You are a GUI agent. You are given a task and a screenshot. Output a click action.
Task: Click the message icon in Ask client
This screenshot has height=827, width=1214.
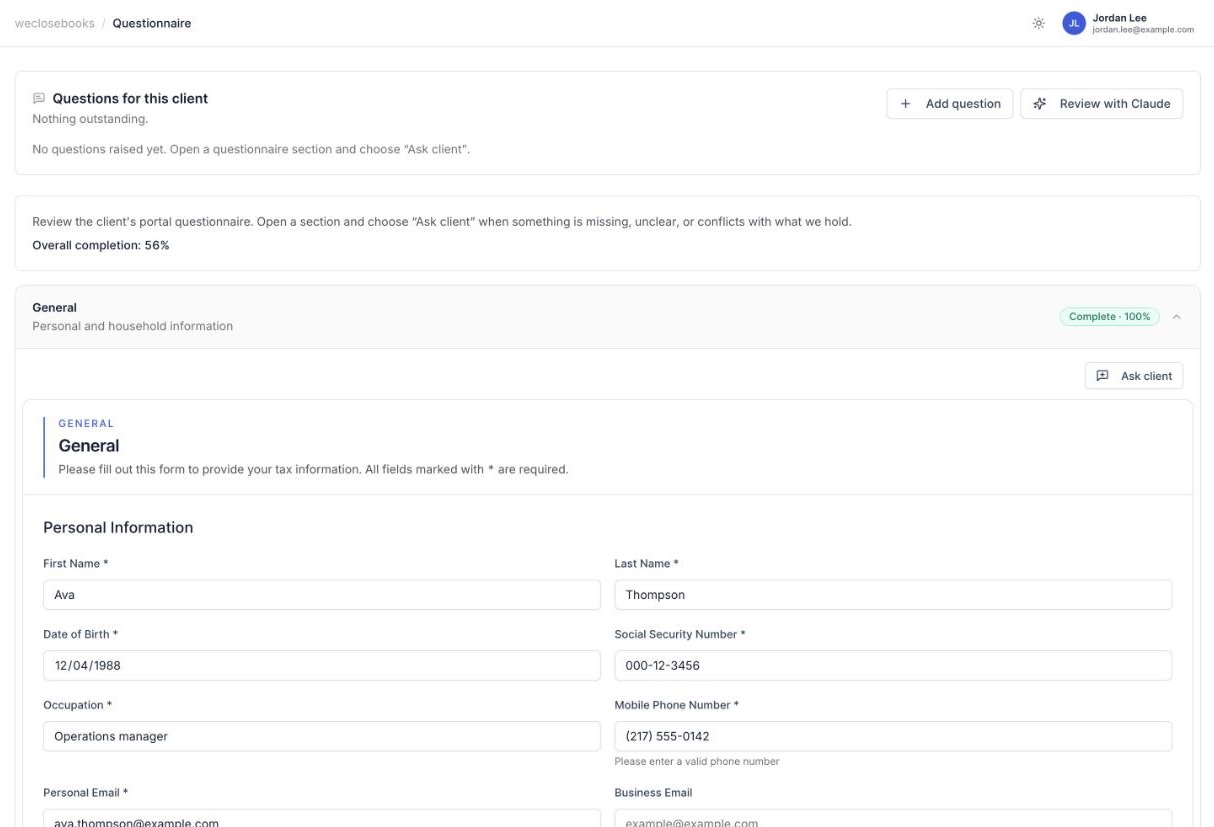pos(1102,376)
